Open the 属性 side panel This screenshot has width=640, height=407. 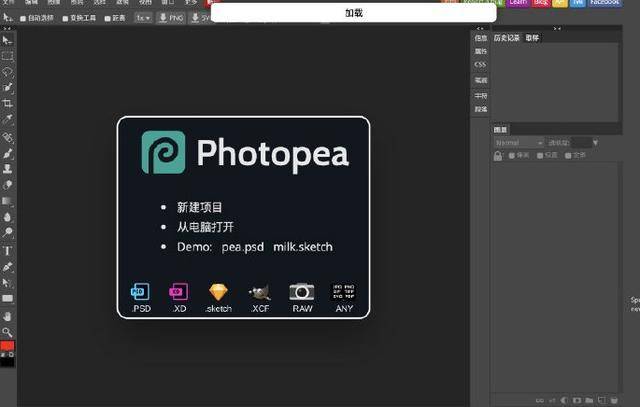pyautogui.click(x=481, y=51)
